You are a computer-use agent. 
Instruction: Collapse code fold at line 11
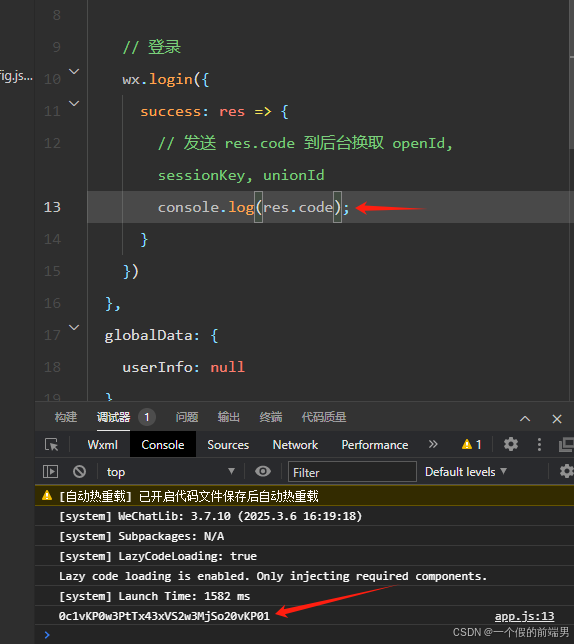tap(74, 104)
